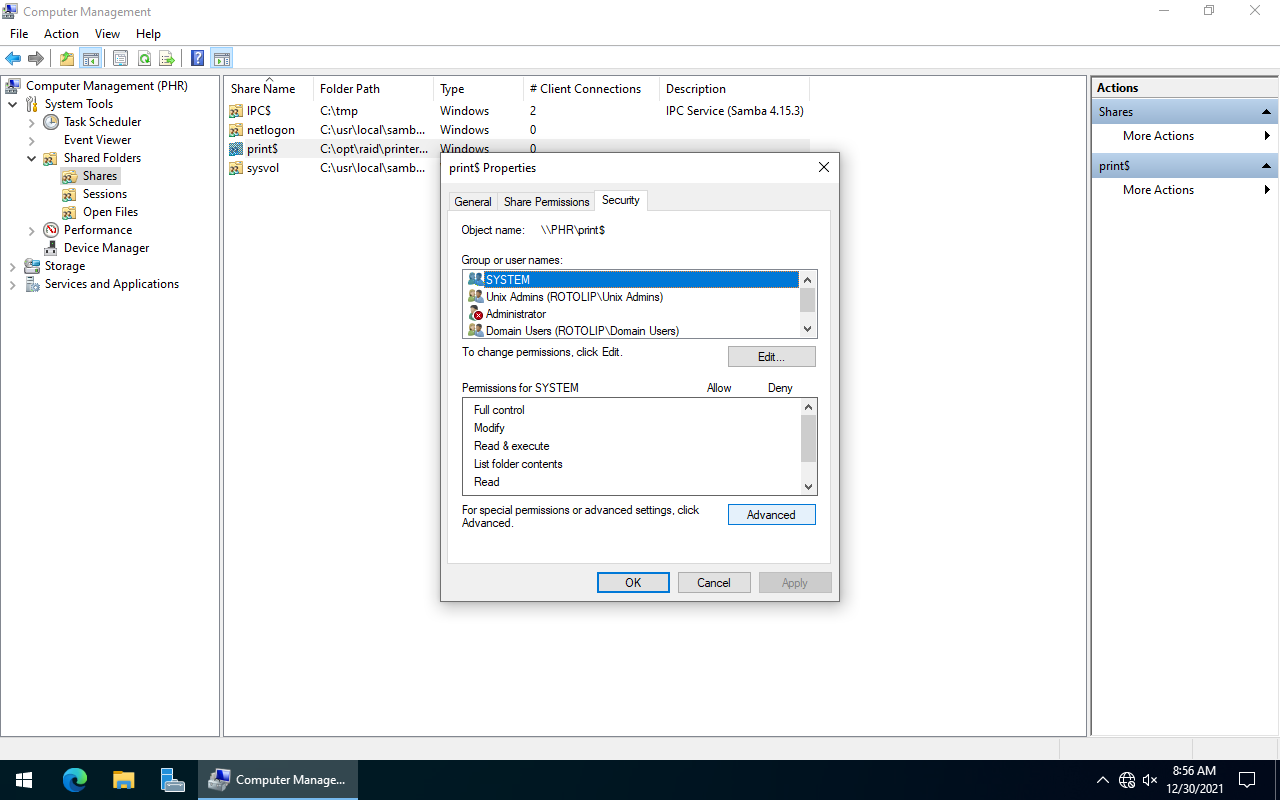Collapse the Shared Folders tree node

[32, 159]
